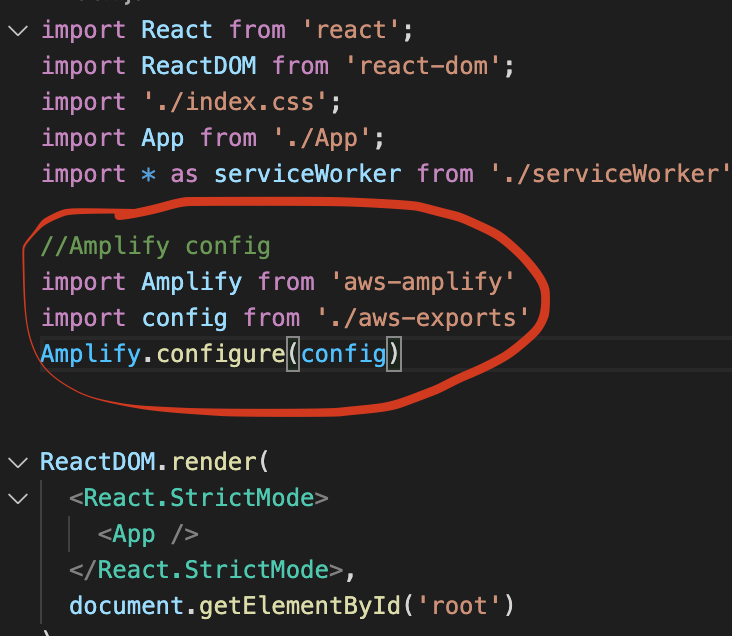Click 'ReactDOM' in the ReactDOM.render line
The image size is (732, 636).
[x=98, y=462]
